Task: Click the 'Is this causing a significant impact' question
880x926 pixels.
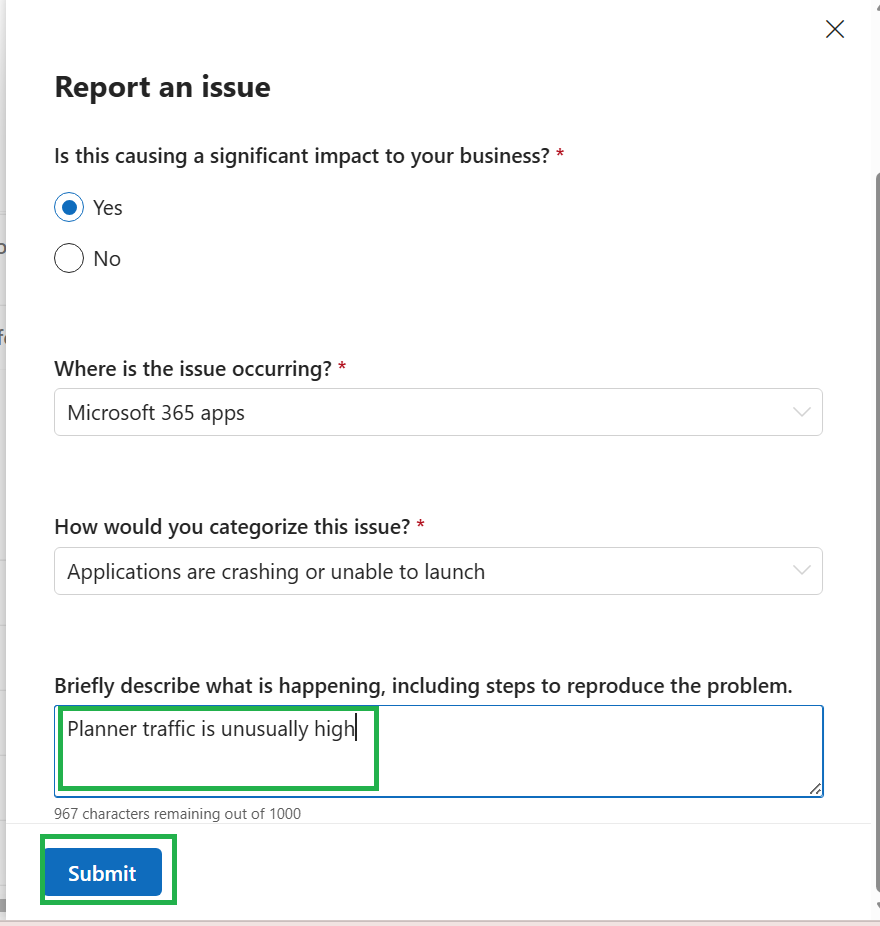Action: (302, 156)
